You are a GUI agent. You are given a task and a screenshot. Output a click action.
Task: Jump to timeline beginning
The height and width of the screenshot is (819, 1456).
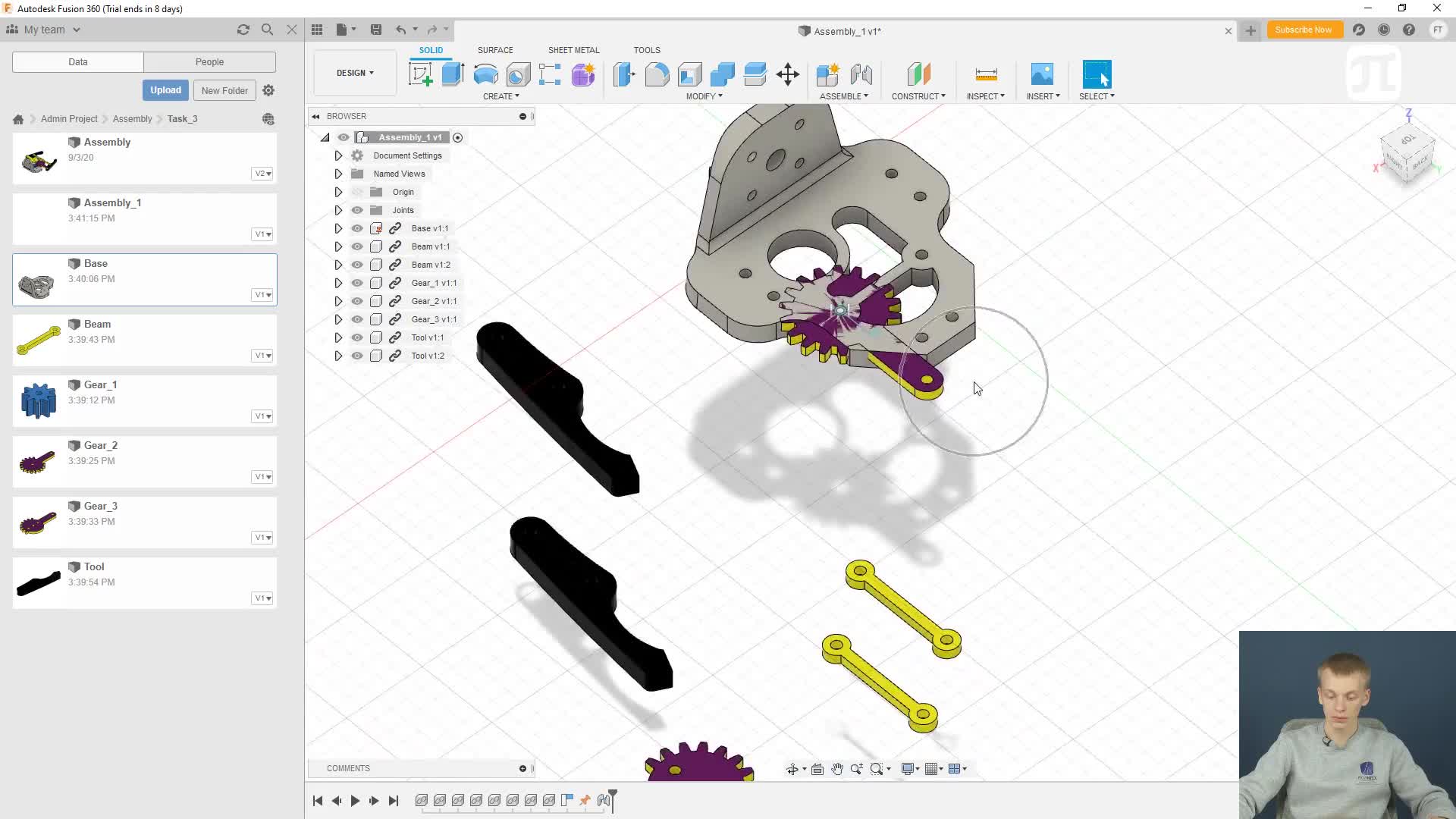coord(318,800)
